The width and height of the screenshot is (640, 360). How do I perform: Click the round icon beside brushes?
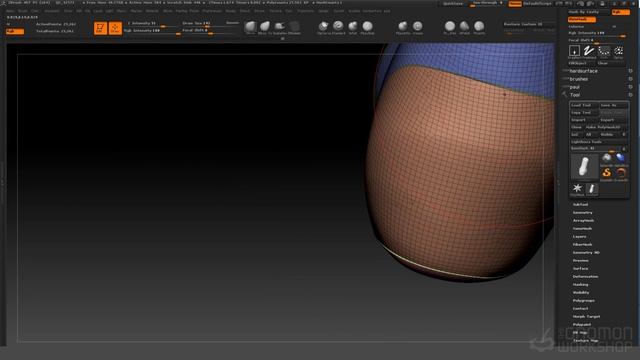coord(631,79)
